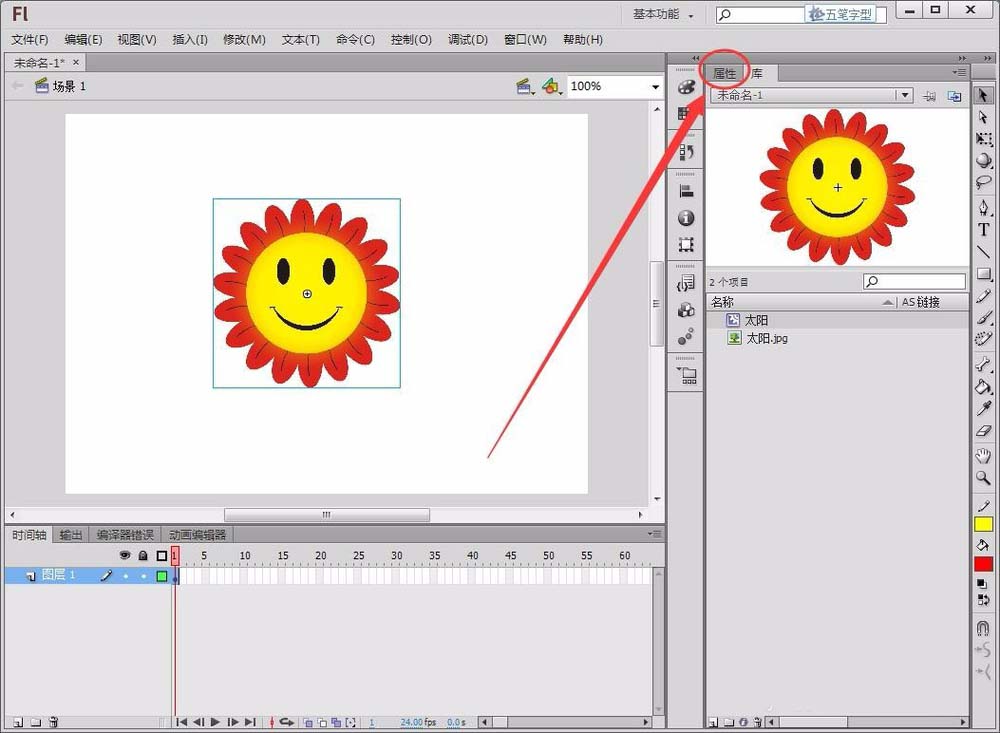Select the Brush tool

983,317
